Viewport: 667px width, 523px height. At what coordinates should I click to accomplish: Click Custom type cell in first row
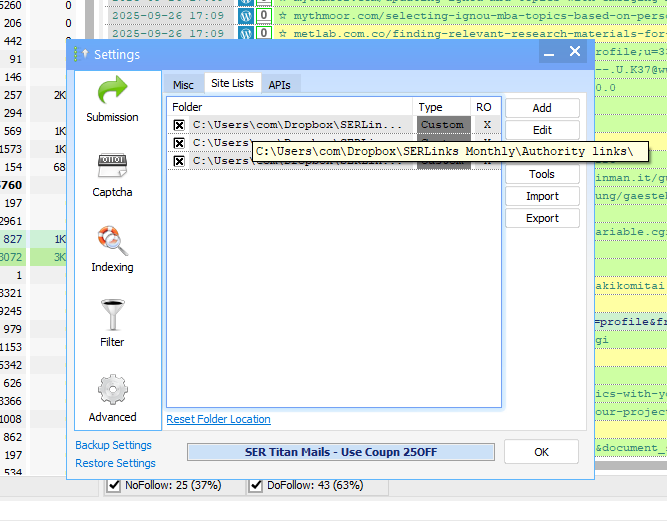(x=443, y=125)
